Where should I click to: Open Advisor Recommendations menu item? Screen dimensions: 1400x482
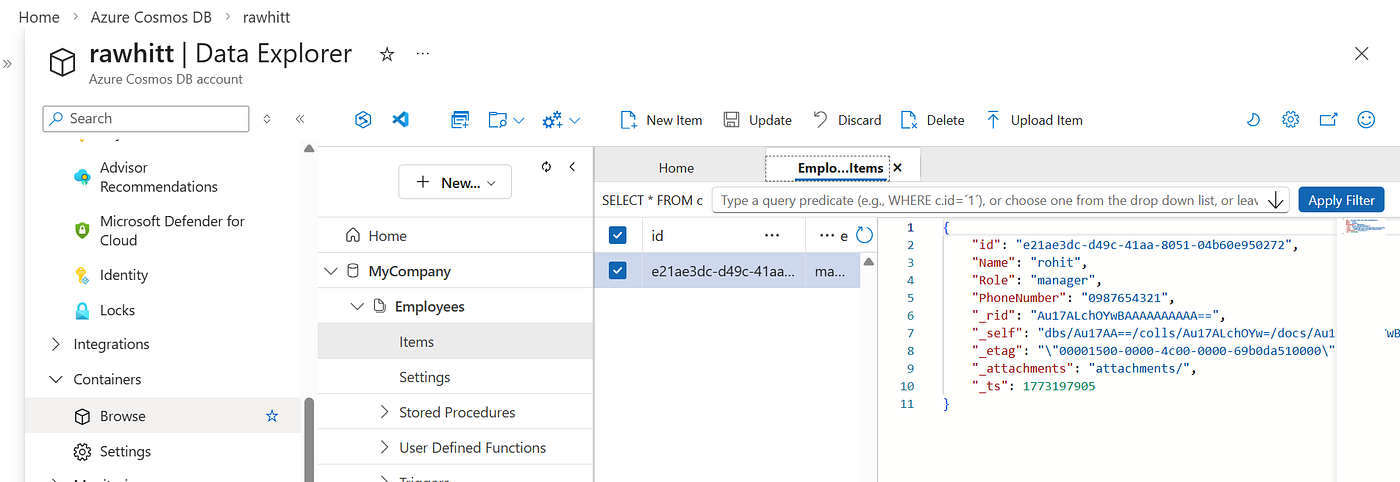click(x=158, y=177)
